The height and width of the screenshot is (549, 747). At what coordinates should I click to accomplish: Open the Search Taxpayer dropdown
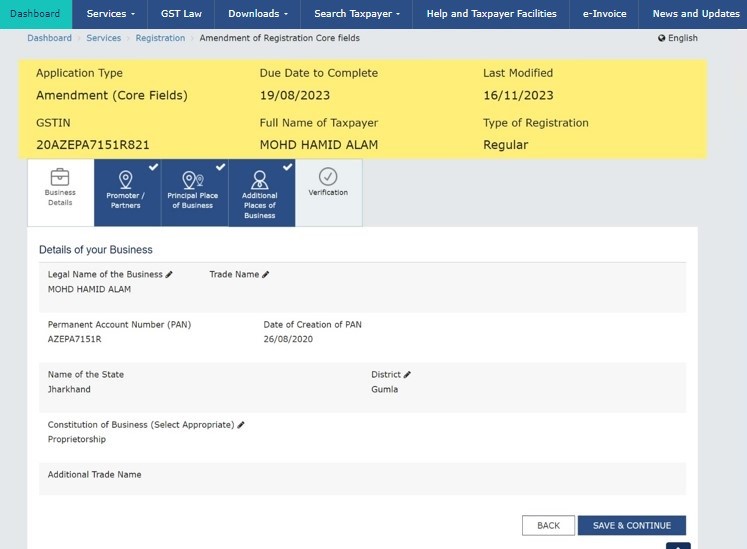[358, 14]
